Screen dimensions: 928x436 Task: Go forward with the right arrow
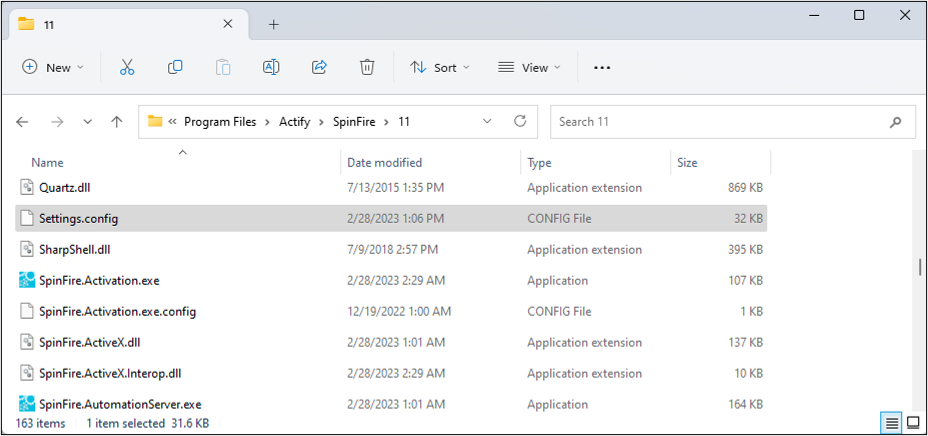57,122
